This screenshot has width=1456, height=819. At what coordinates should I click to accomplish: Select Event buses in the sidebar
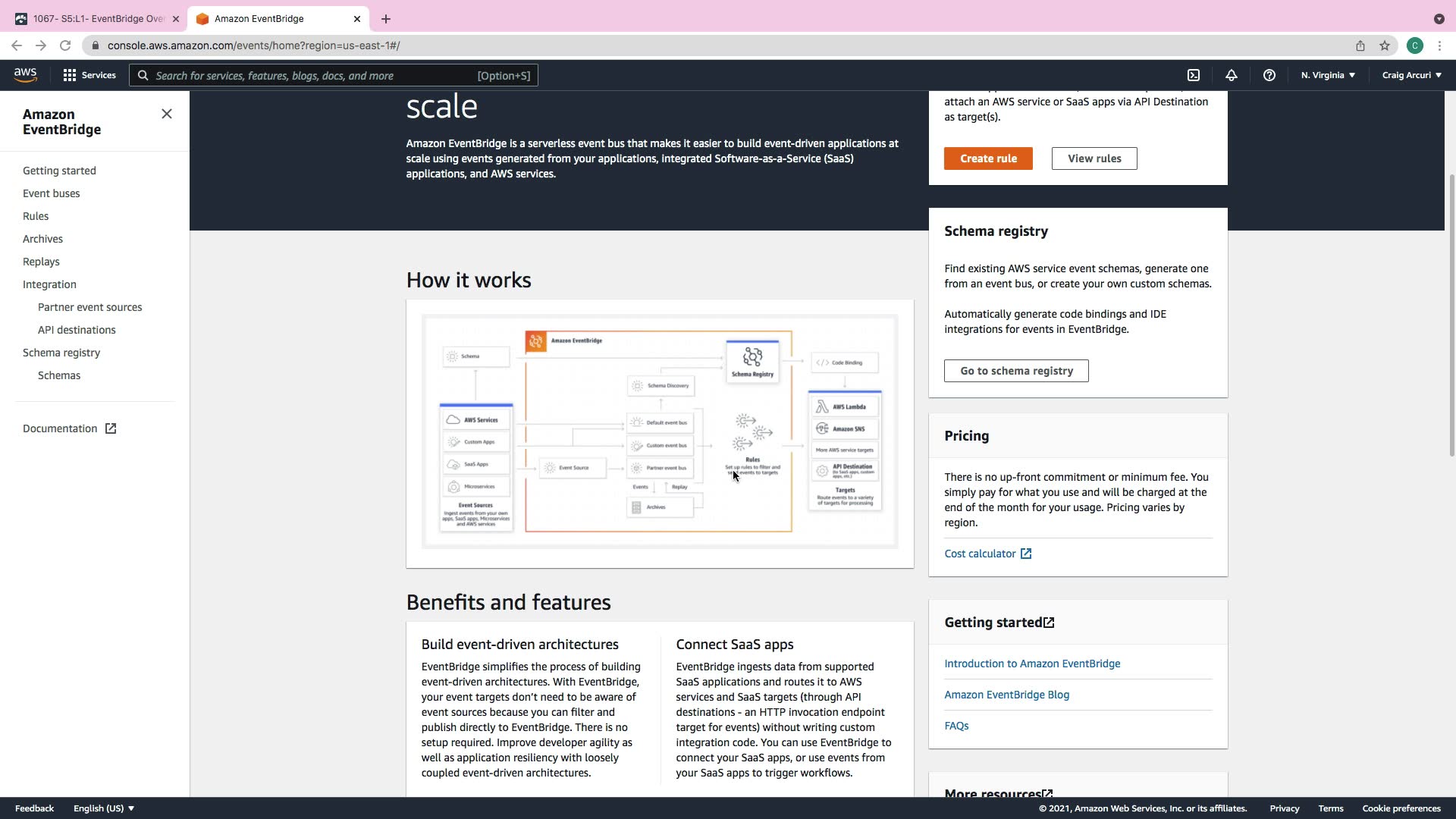pyautogui.click(x=51, y=193)
